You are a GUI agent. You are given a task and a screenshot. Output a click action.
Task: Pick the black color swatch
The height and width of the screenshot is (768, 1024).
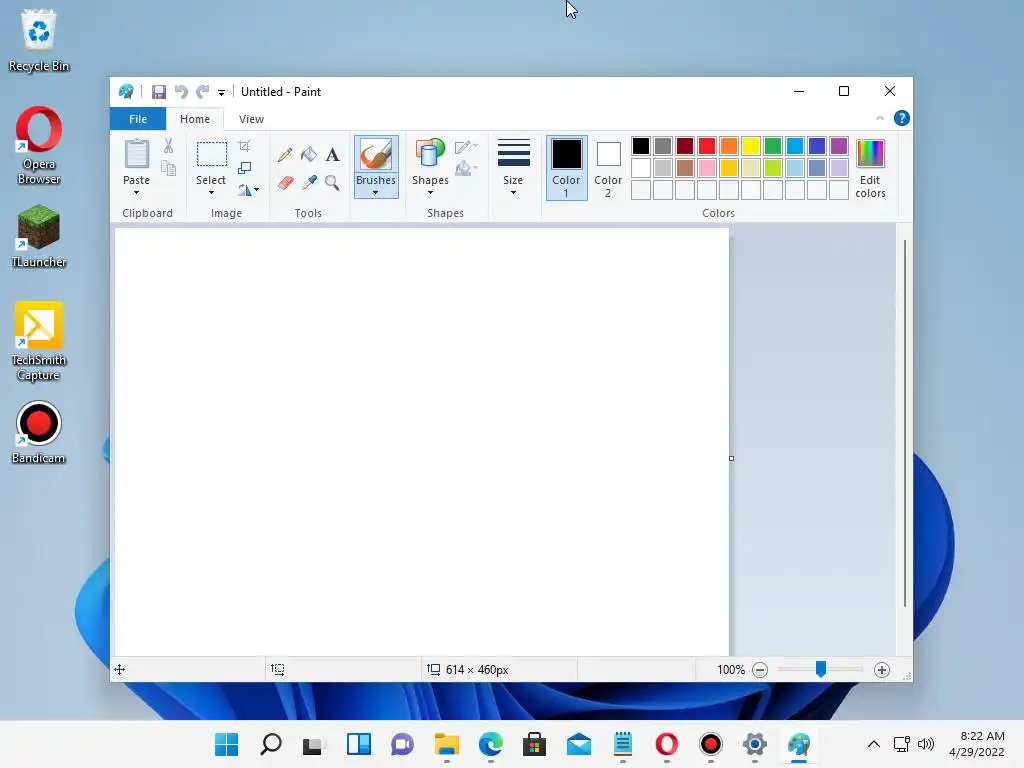641,146
